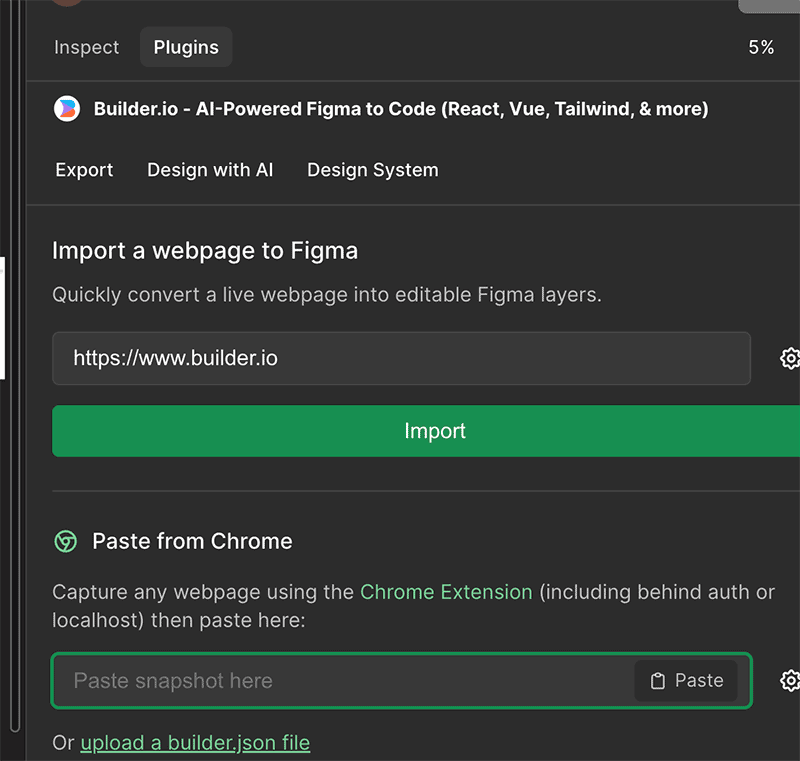Open the Design with AI tab
This screenshot has height=761, width=800.
[x=210, y=170]
